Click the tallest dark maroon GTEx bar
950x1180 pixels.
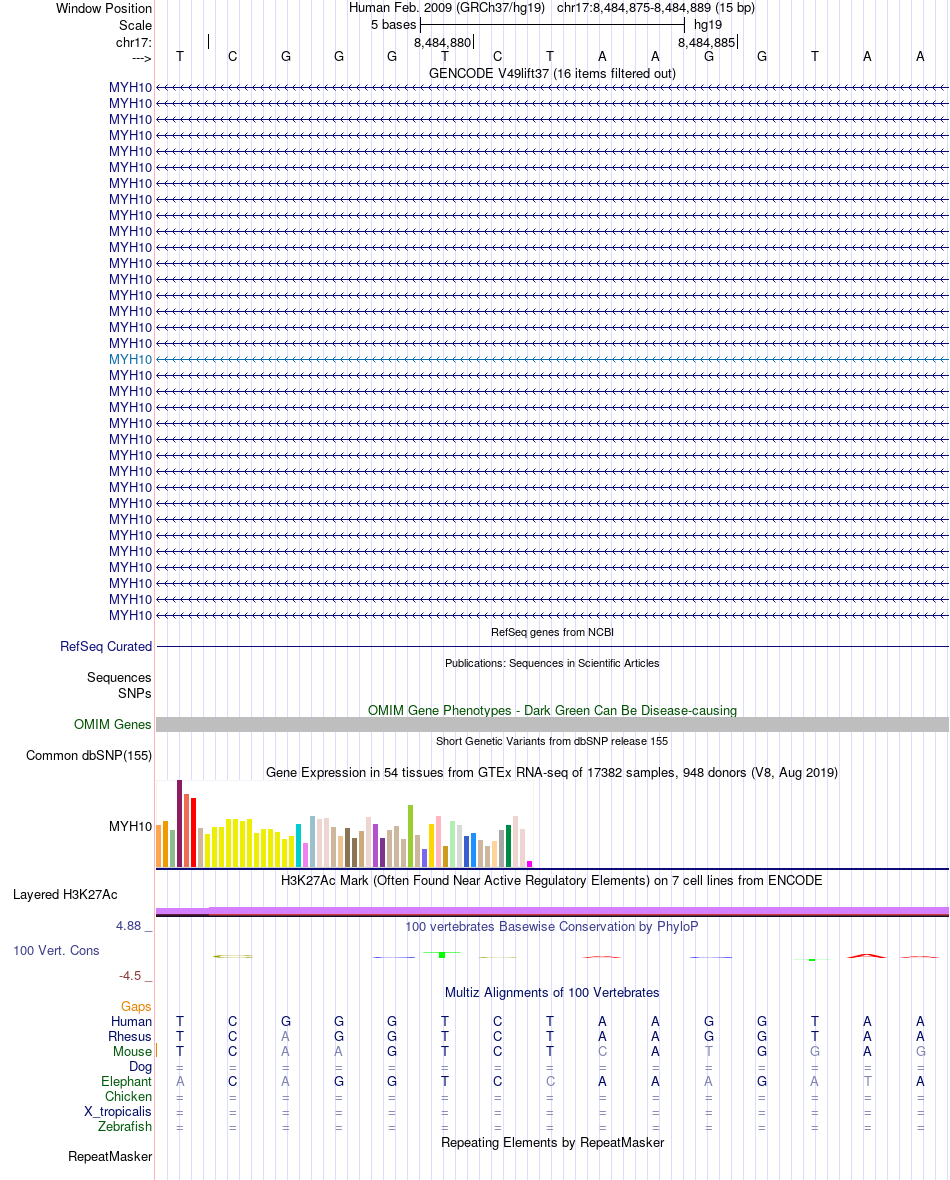[180, 824]
